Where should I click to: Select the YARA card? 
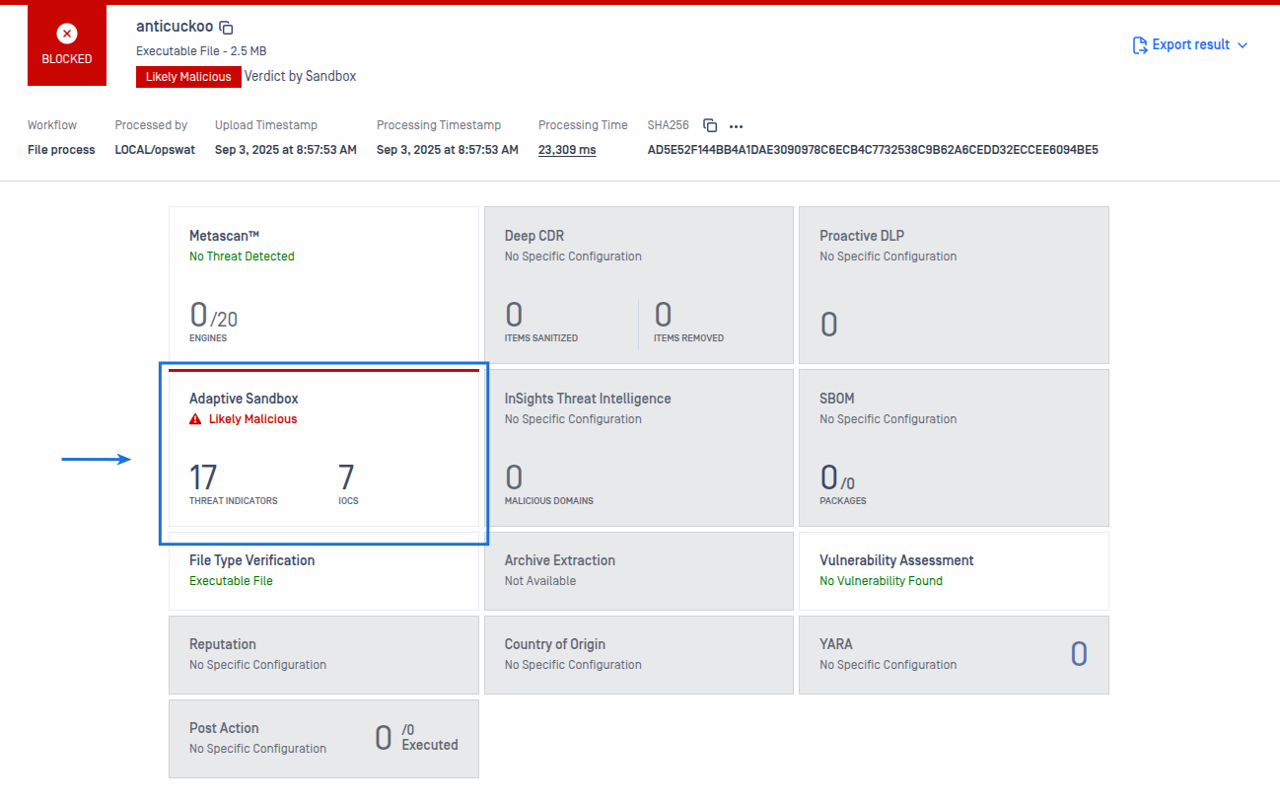pyautogui.click(x=953, y=654)
